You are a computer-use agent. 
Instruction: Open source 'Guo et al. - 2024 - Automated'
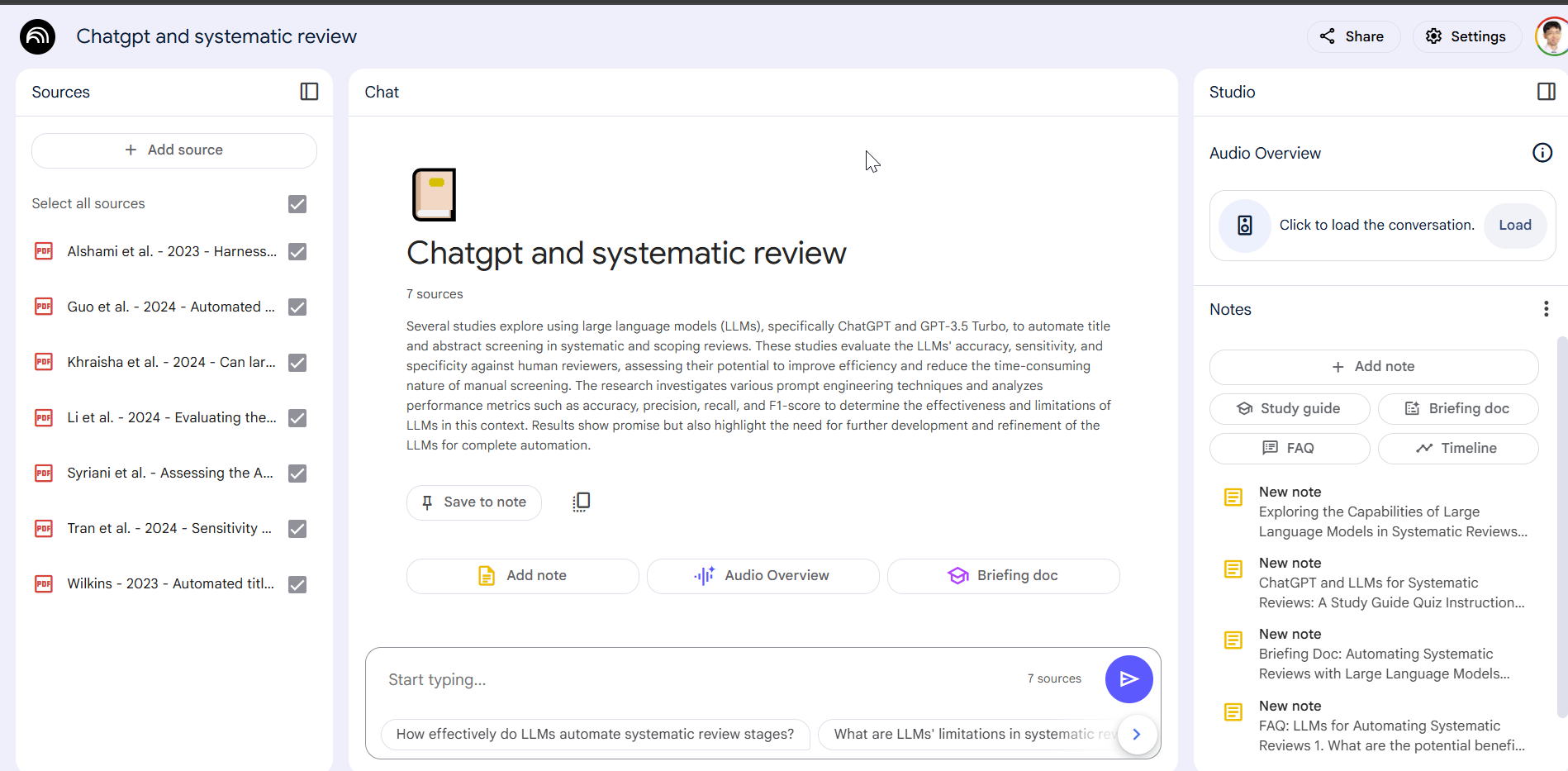pos(171,307)
